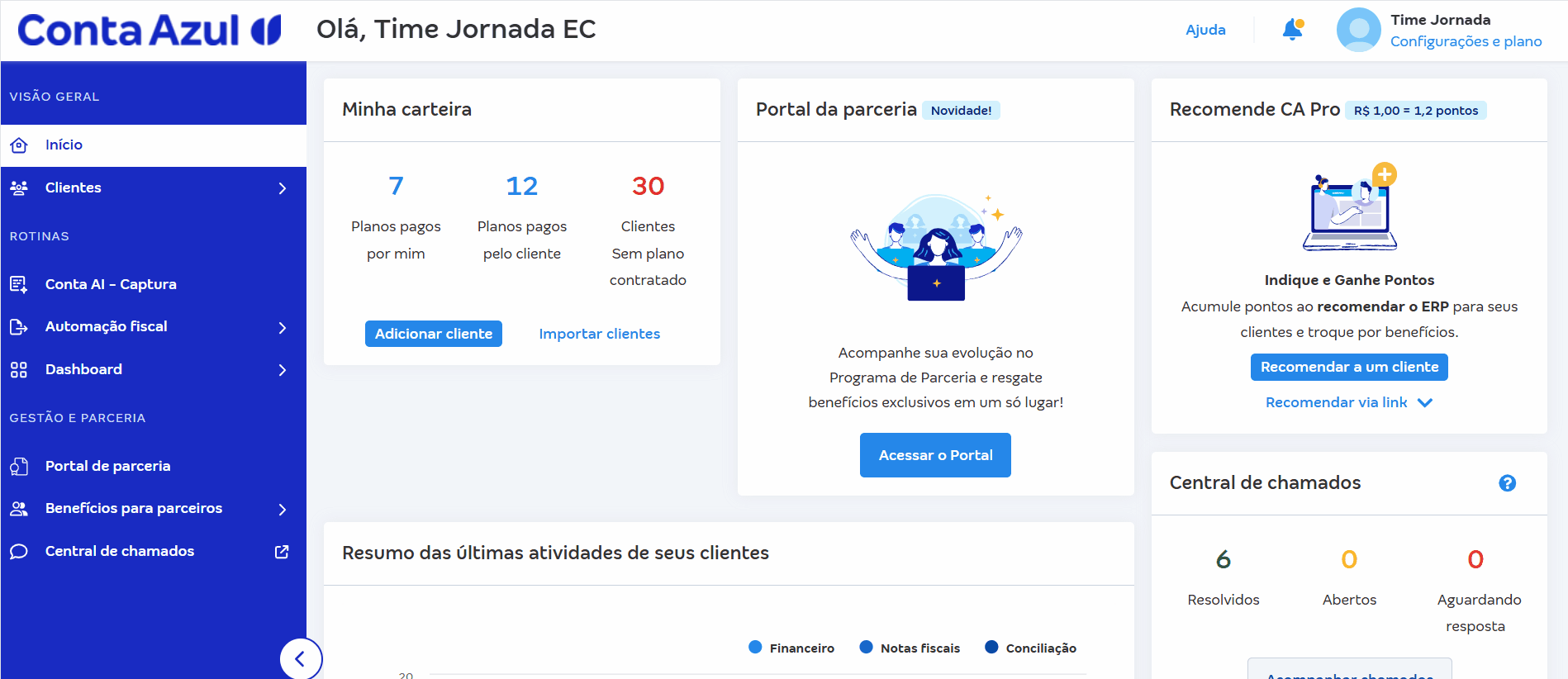This screenshot has width=1568, height=679.
Task: Open the notifications bell
Action: tap(1293, 30)
